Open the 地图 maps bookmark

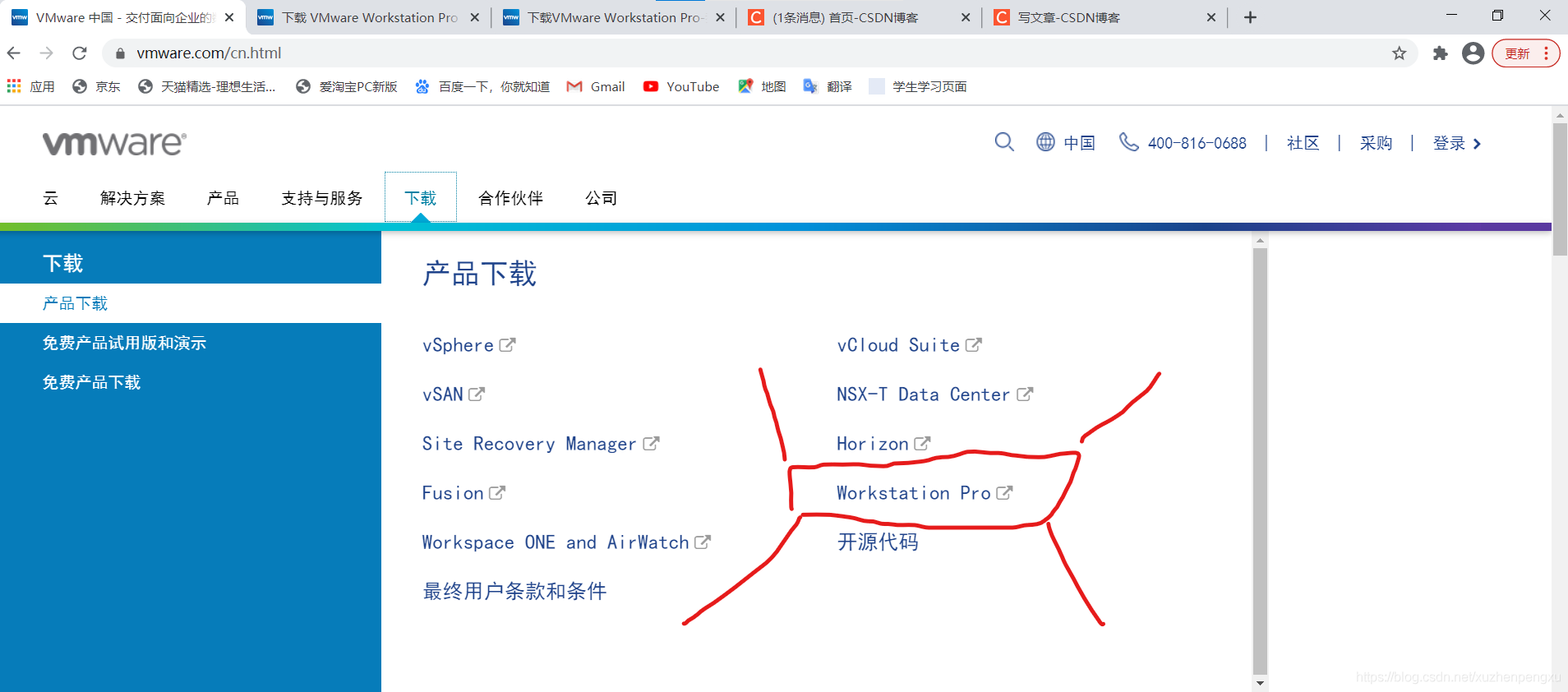(762, 86)
